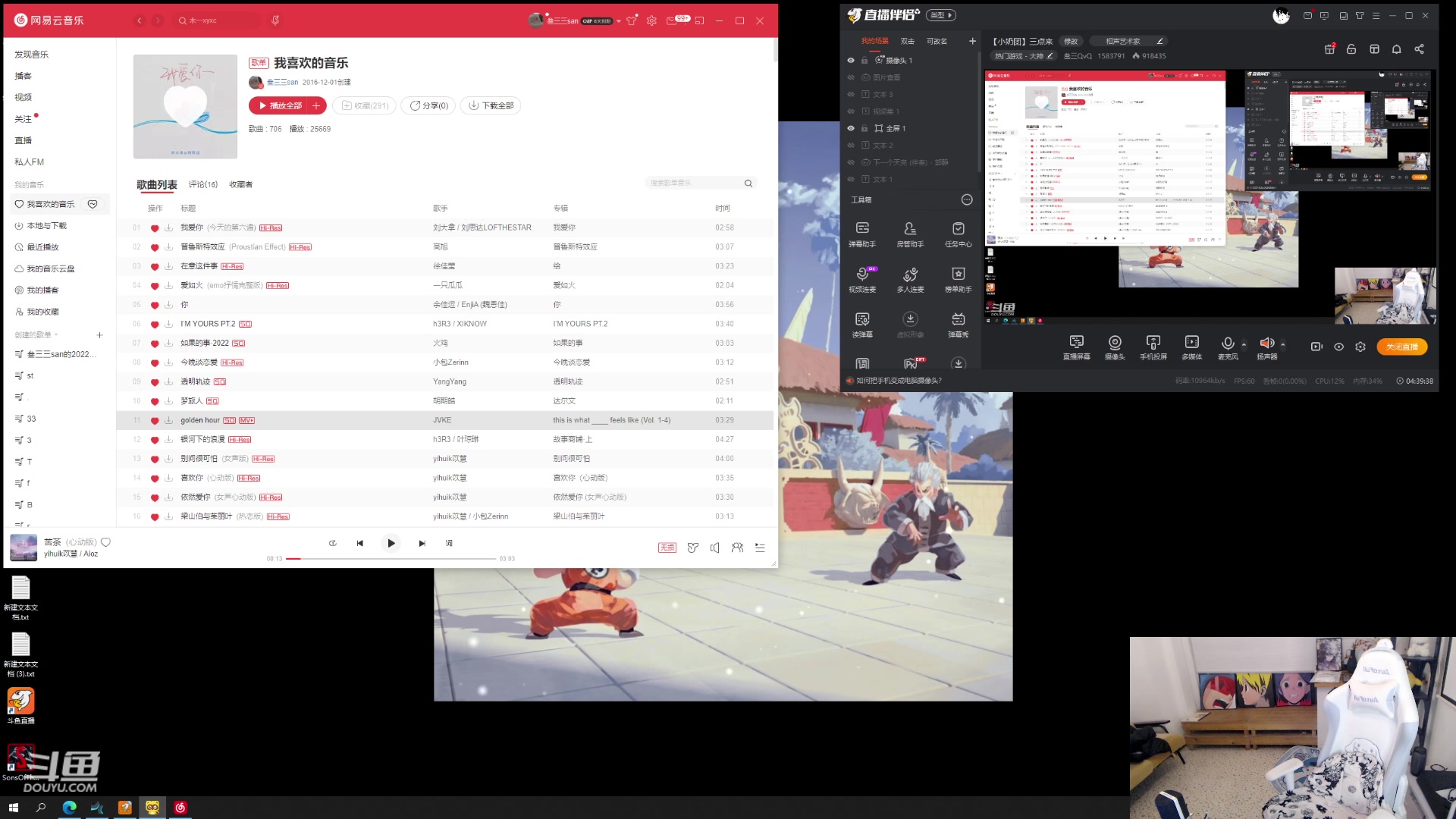
Task: Open the playlist queue icon in player bar
Action: click(x=760, y=548)
